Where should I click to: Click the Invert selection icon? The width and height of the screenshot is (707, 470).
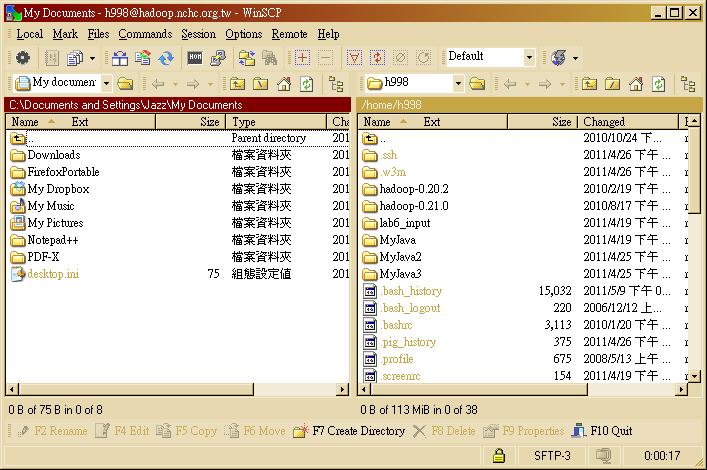click(377, 58)
